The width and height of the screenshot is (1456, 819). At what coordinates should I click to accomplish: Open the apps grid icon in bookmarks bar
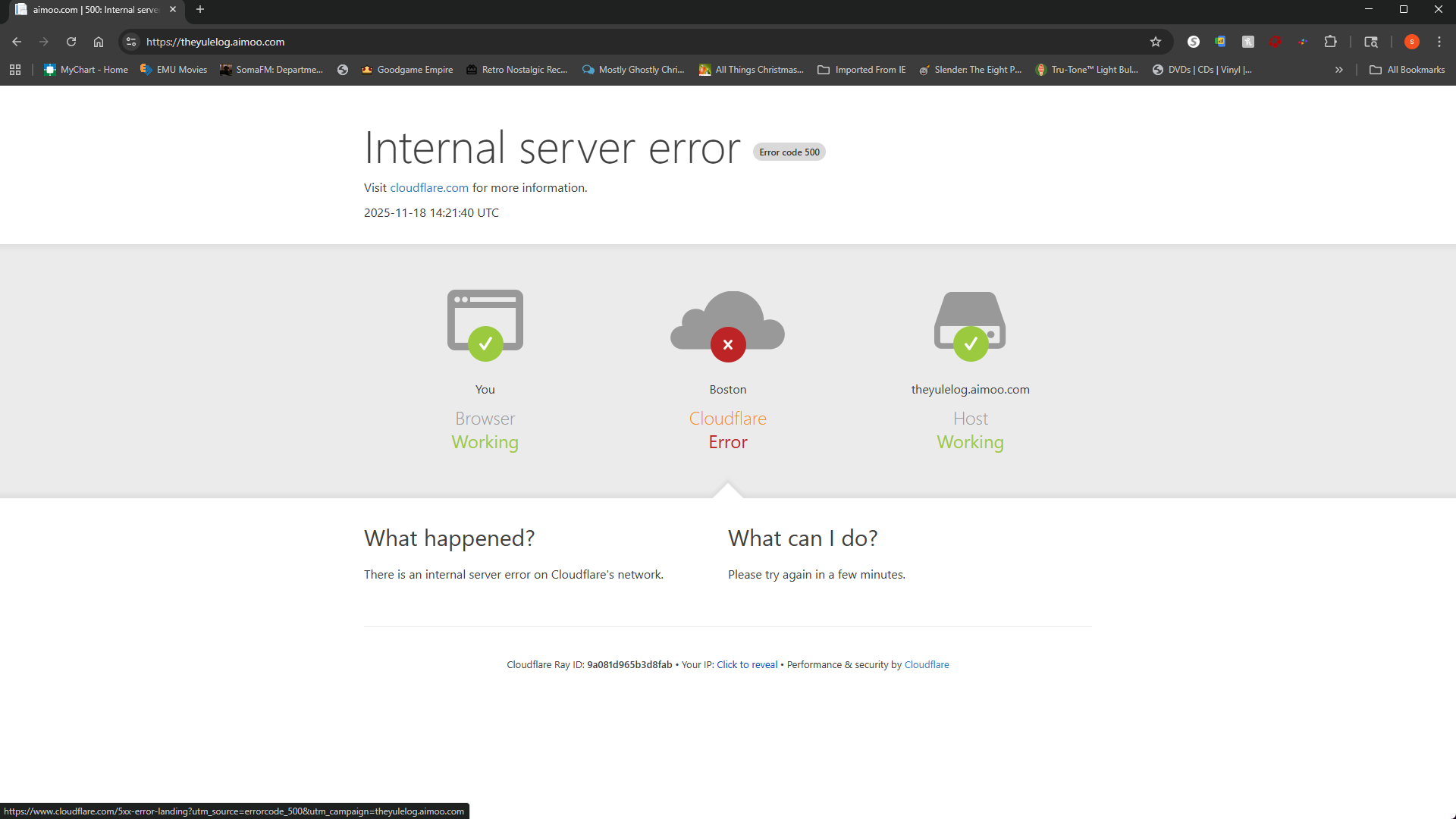tap(15, 70)
